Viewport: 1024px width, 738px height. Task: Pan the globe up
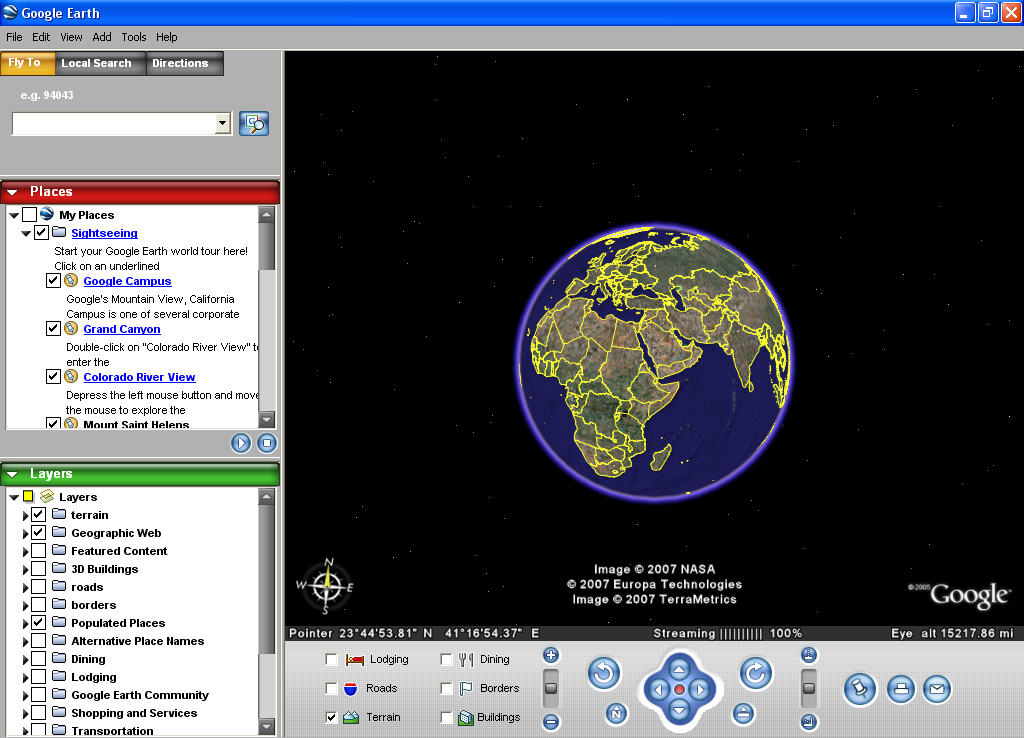pos(679,669)
